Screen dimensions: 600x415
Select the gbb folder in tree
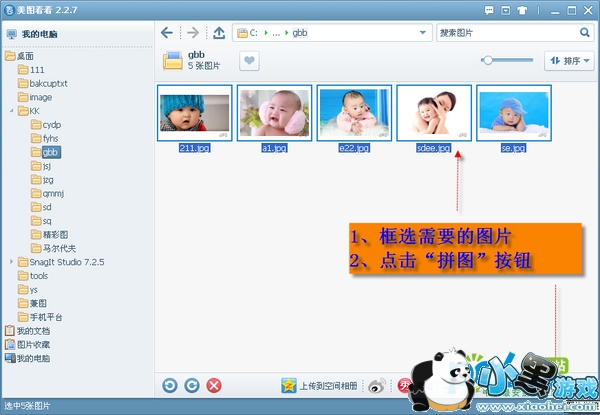[46, 152]
